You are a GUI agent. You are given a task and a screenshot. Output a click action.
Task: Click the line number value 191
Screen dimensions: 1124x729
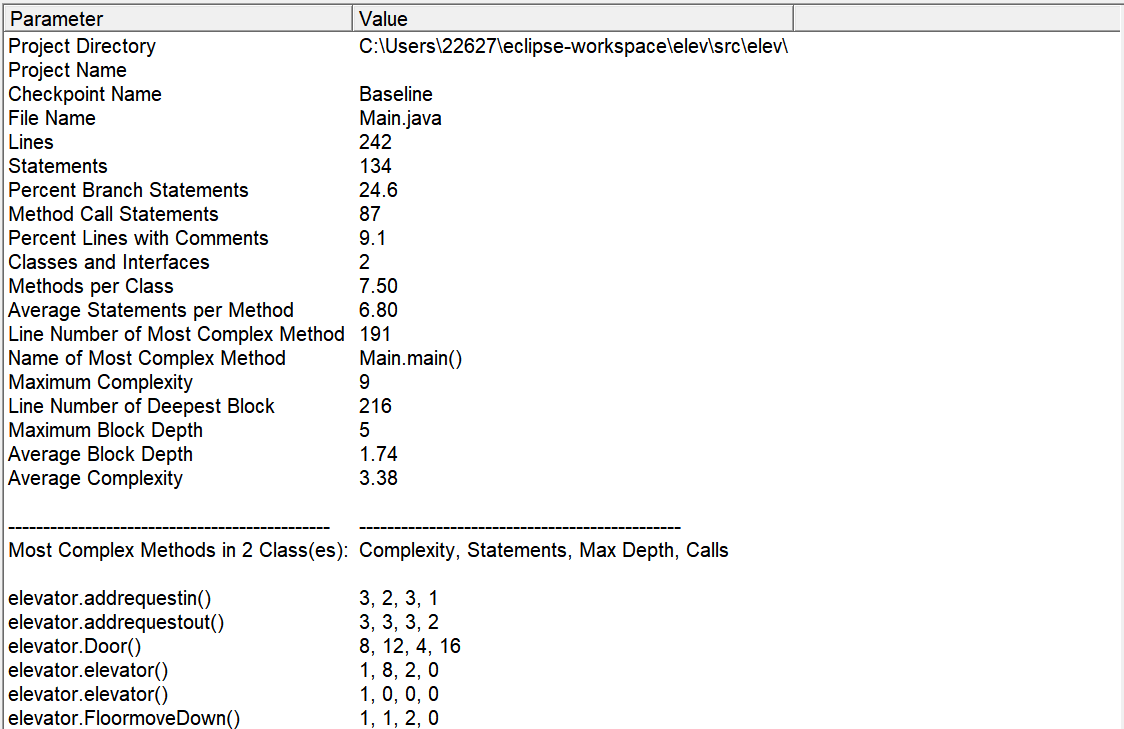[x=375, y=335]
